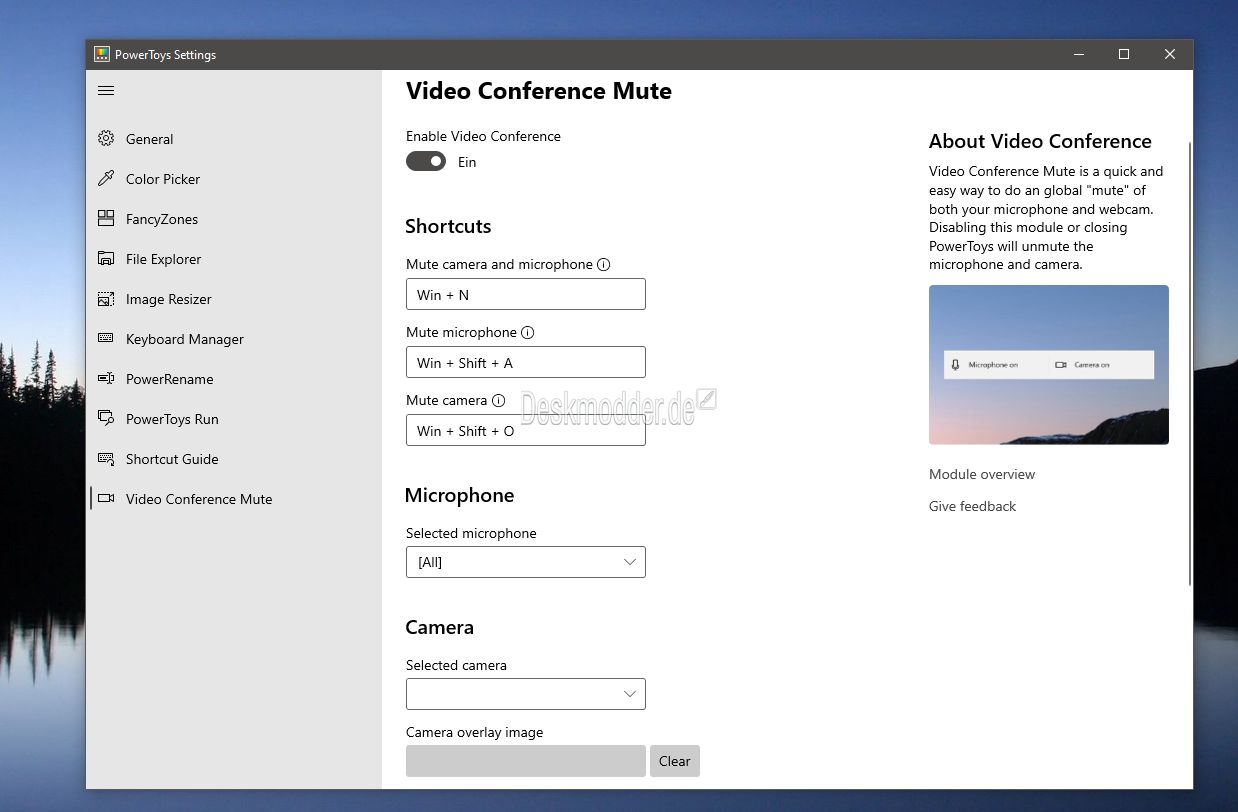This screenshot has height=812, width=1238.
Task: Click the File Explorer icon in sidebar
Action: (106, 259)
